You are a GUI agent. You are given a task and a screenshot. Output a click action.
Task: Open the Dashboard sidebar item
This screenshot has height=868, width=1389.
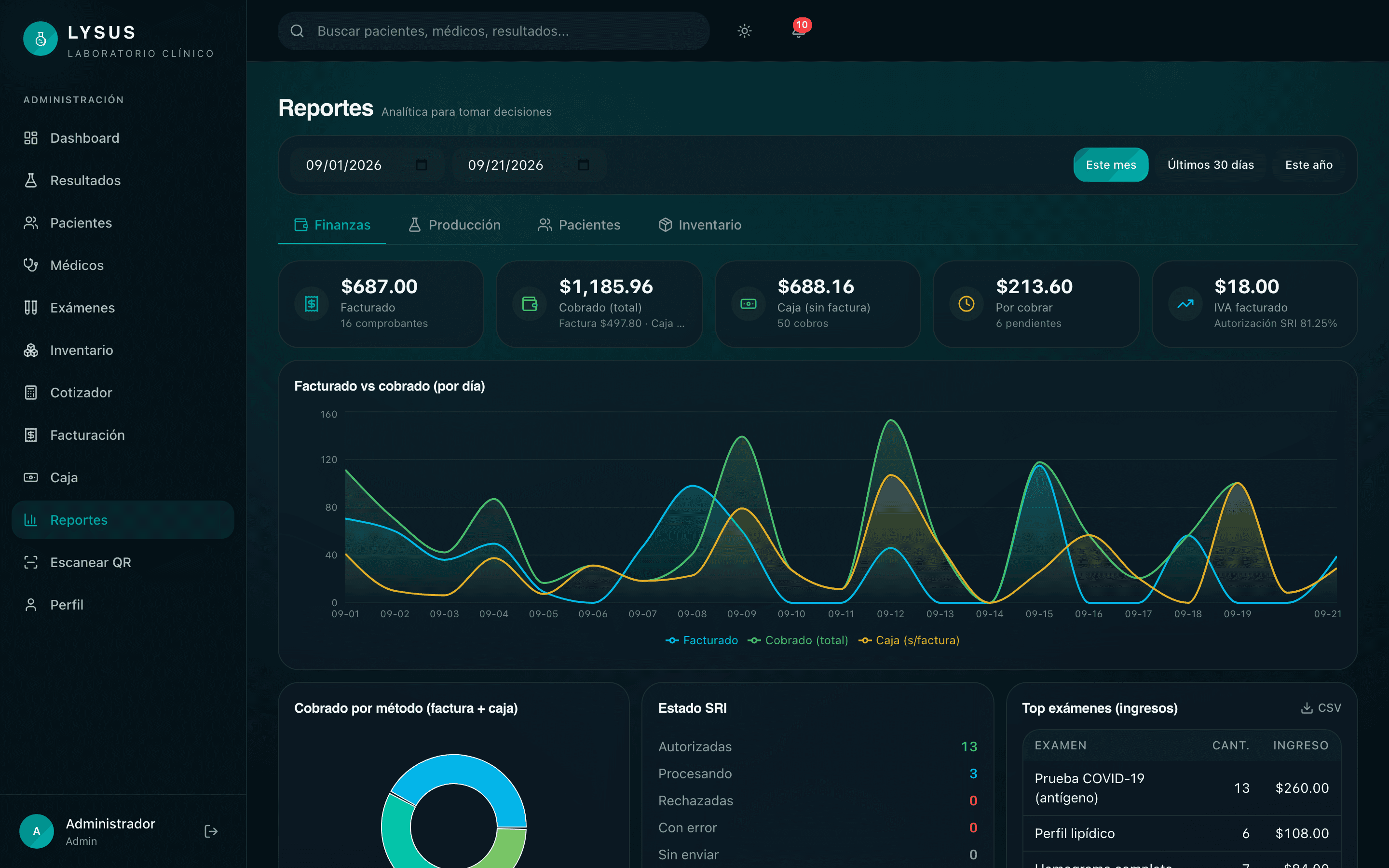coord(123,138)
